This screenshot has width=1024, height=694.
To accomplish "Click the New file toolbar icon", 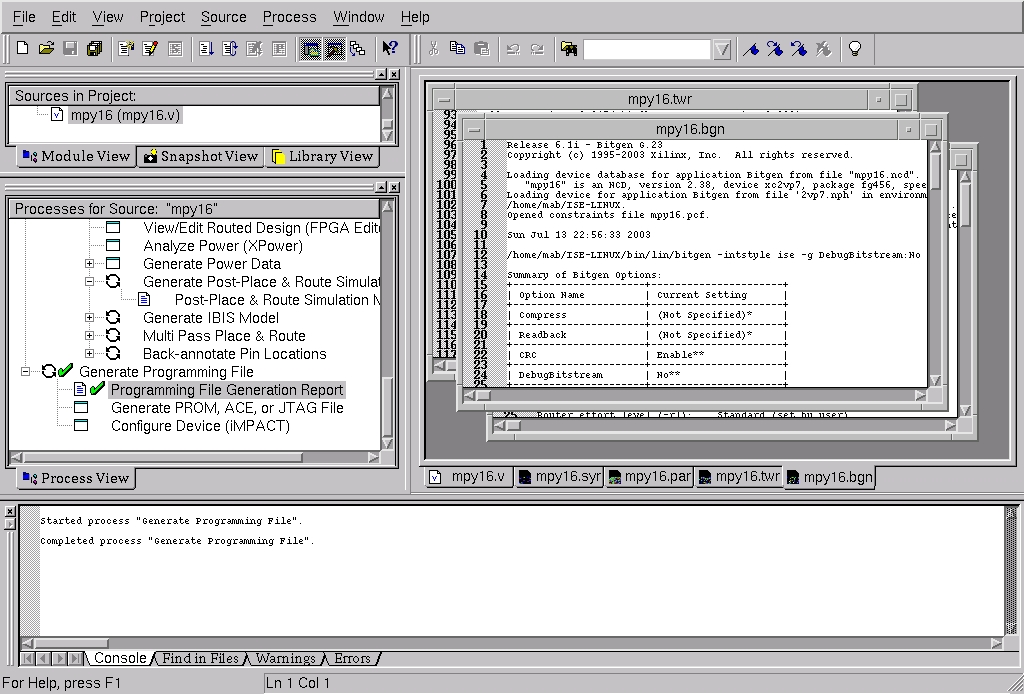I will click(x=23, y=48).
